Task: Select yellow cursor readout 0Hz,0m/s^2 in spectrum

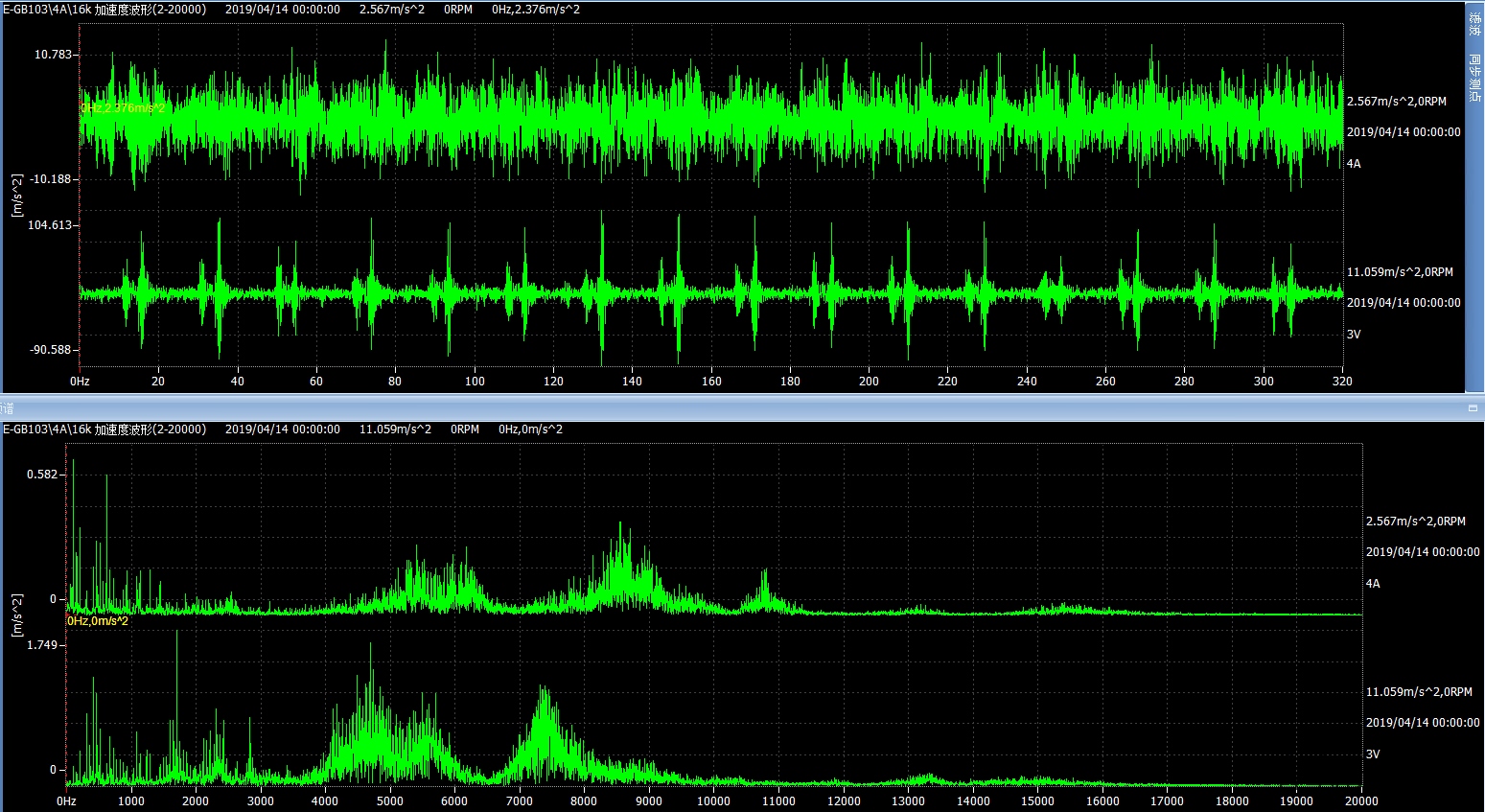Action: (x=98, y=621)
